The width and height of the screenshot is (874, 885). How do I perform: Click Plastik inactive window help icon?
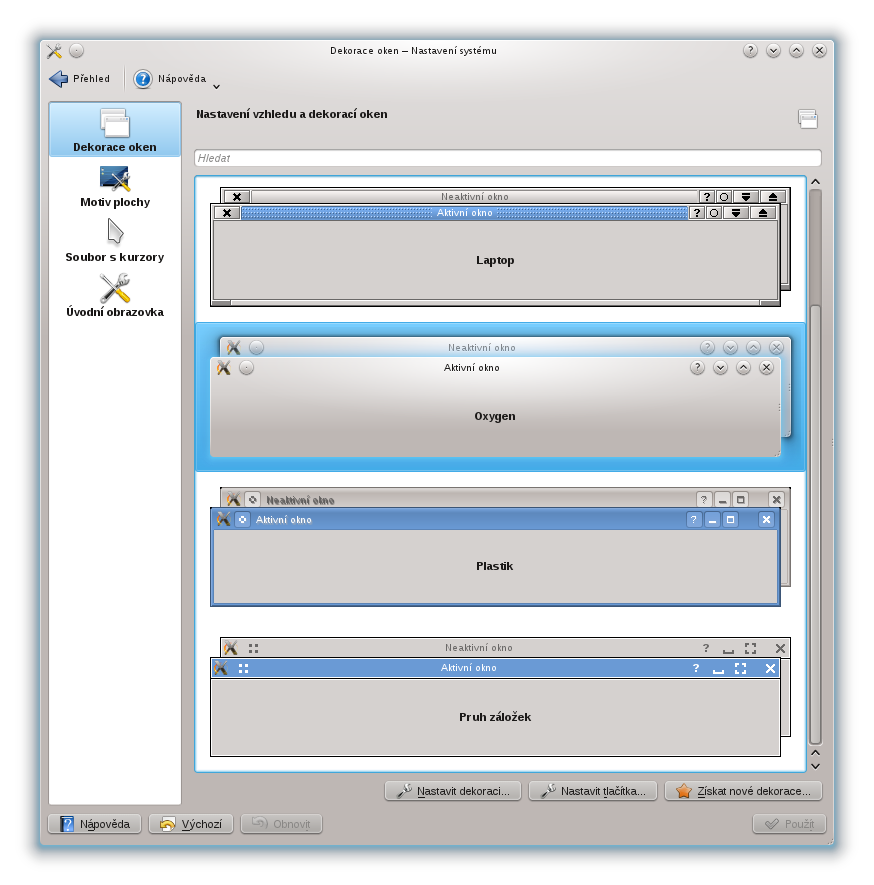click(x=704, y=500)
